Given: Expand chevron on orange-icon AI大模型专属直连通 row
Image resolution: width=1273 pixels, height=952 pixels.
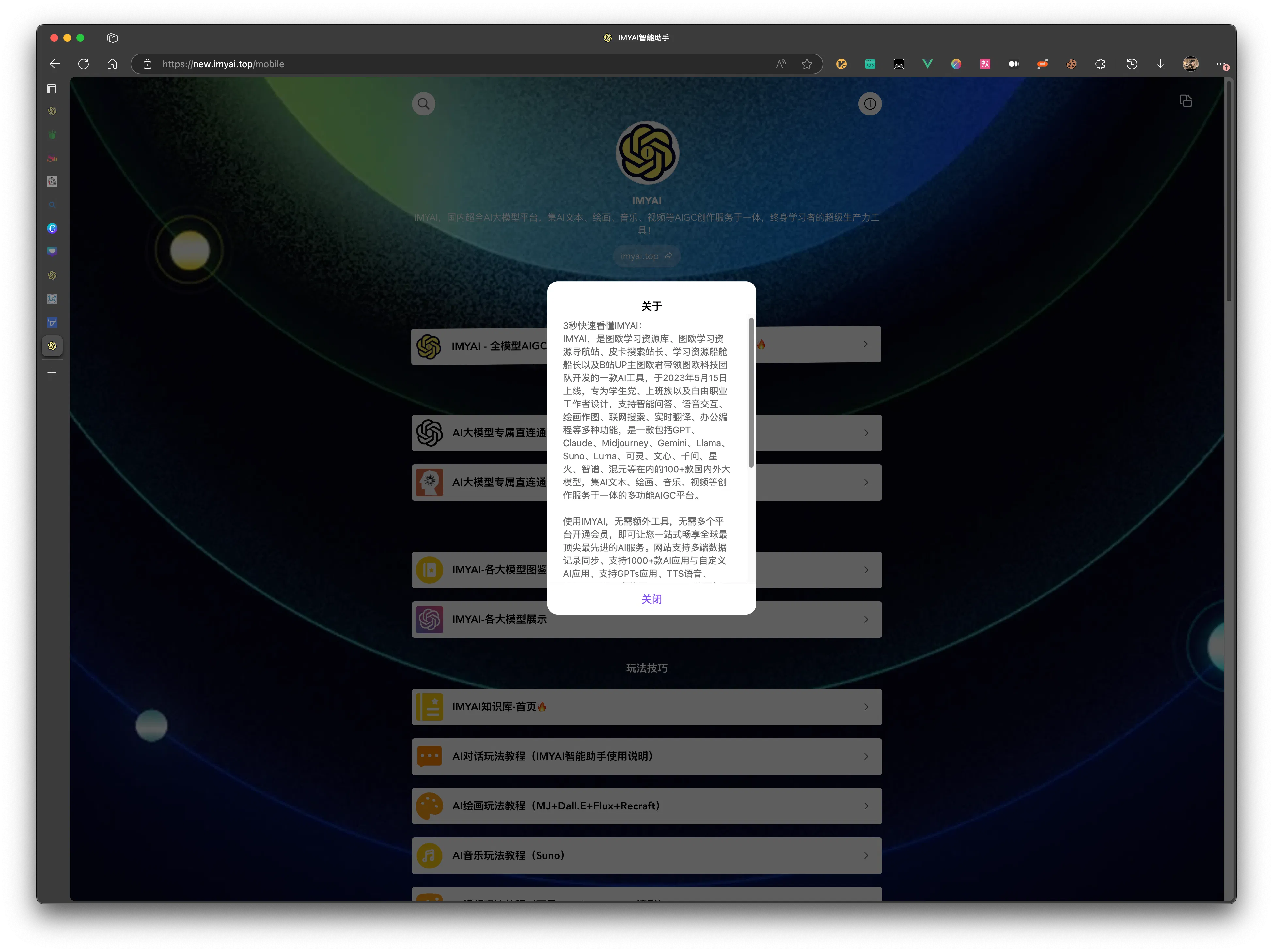Looking at the screenshot, I should pyautogui.click(x=866, y=482).
